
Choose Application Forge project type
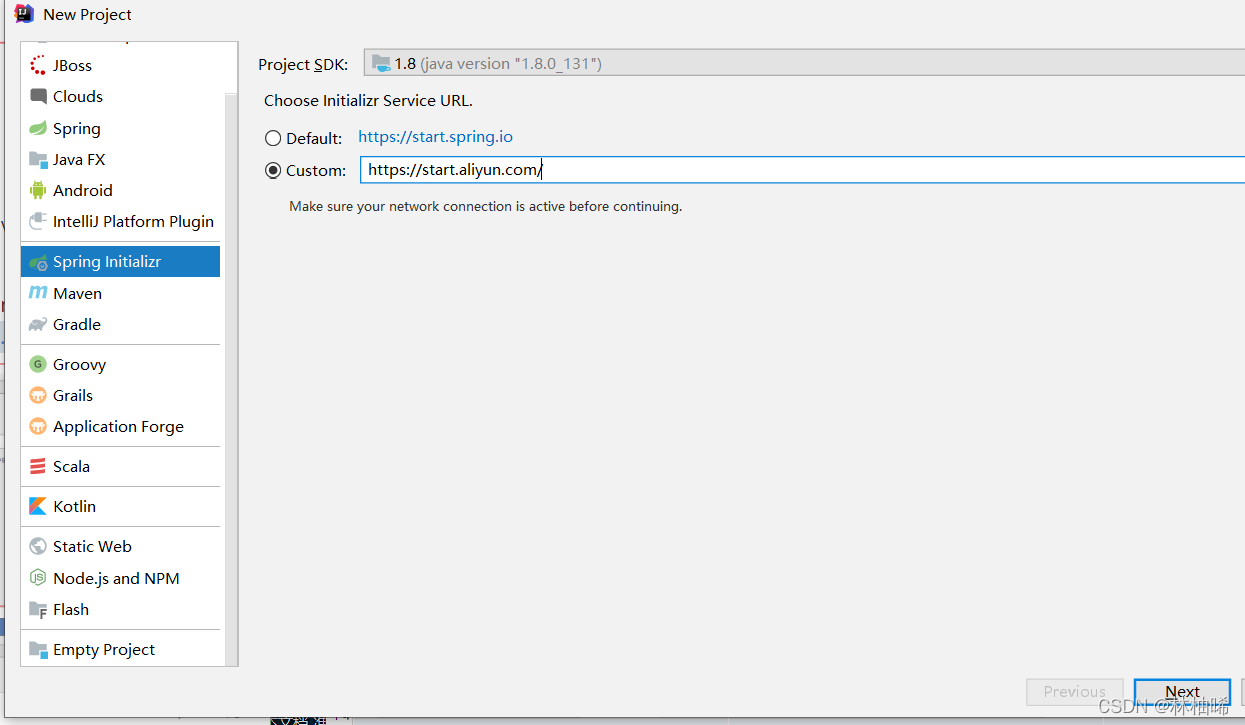click(120, 426)
